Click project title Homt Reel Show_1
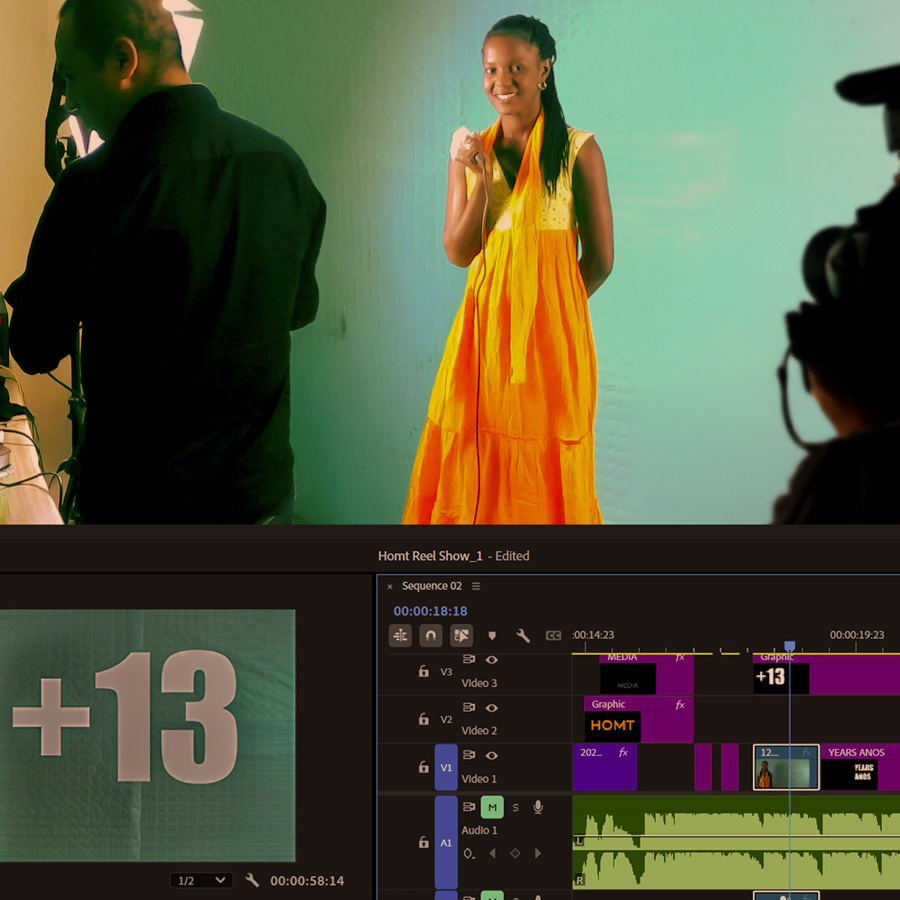The image size is (900, 900). click(x=430, y=556)
